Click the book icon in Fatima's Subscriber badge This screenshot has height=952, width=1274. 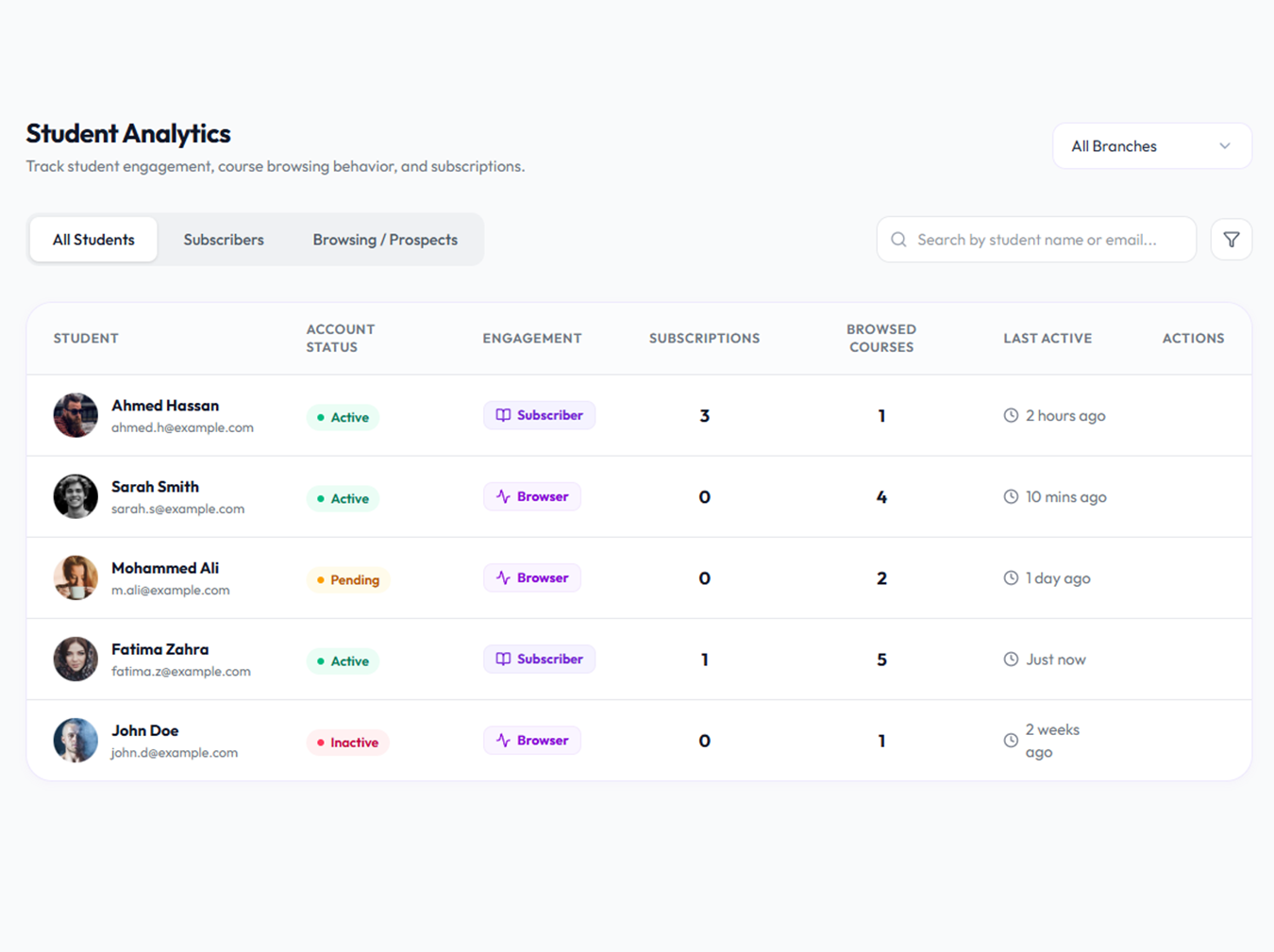(503, 659)
